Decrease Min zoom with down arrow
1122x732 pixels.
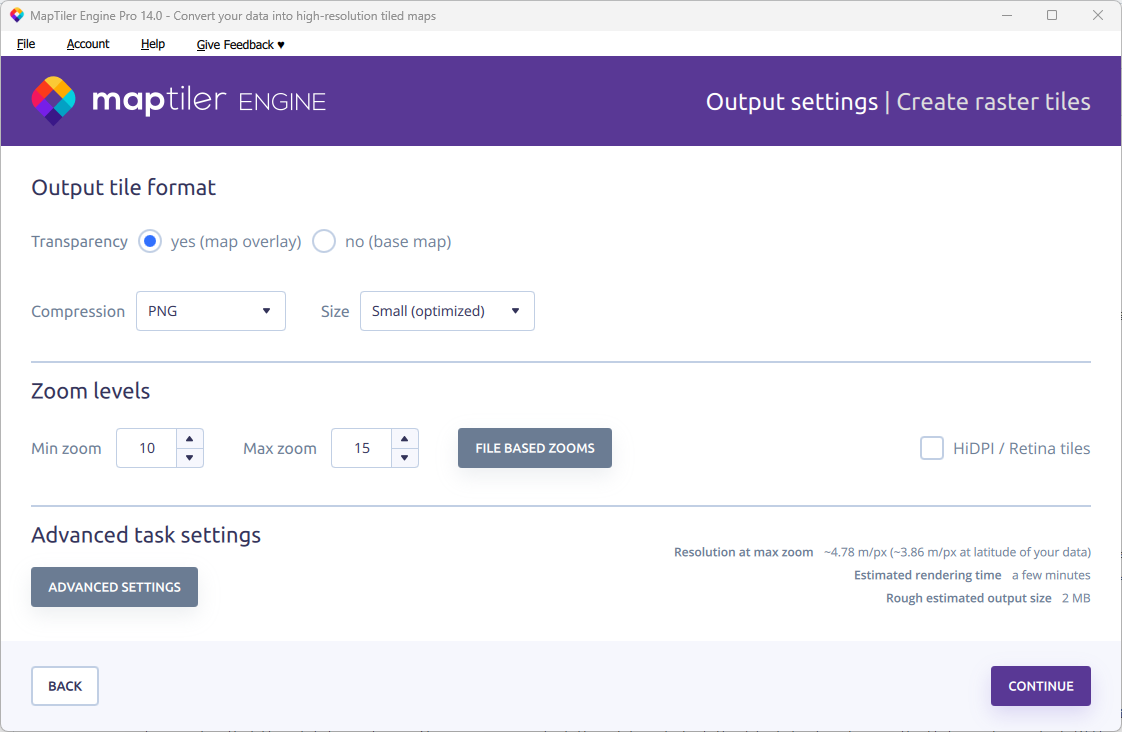[x=190, y=458]
